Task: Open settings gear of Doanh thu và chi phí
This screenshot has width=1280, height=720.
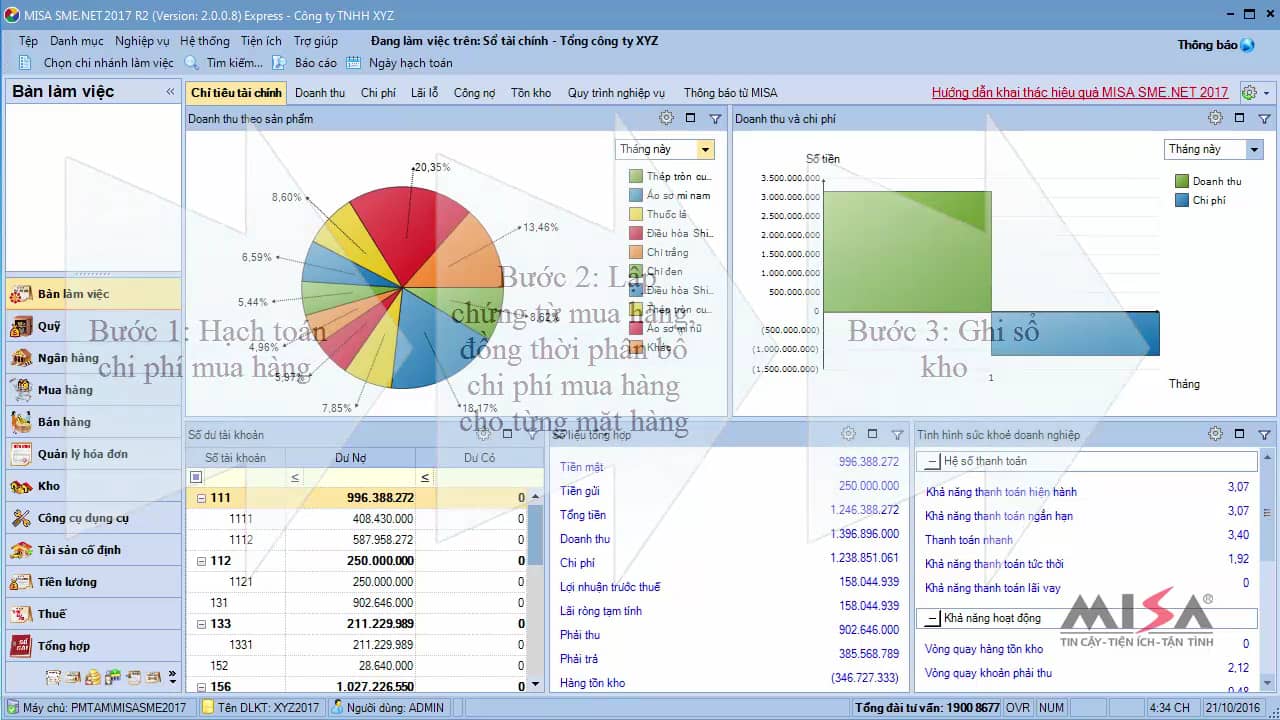Action: [1215, 118]
